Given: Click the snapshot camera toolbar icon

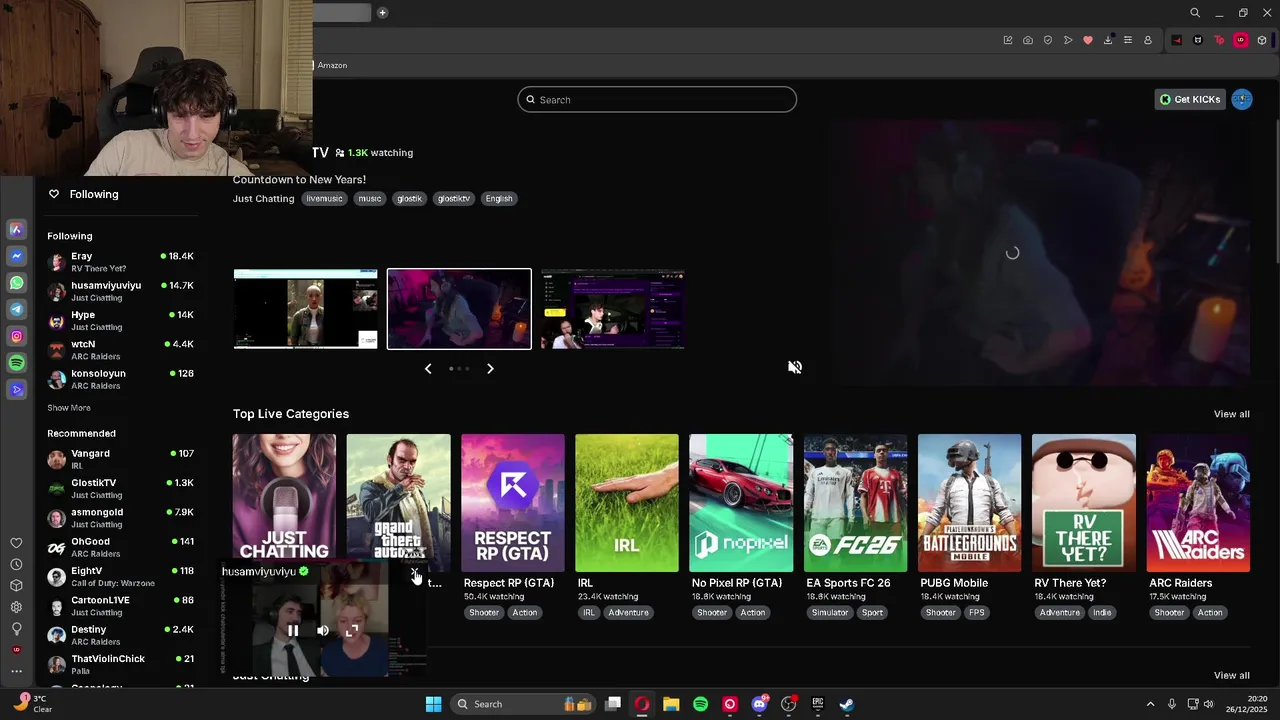Looking at the screenshot, I should (x=1028, y=40).
